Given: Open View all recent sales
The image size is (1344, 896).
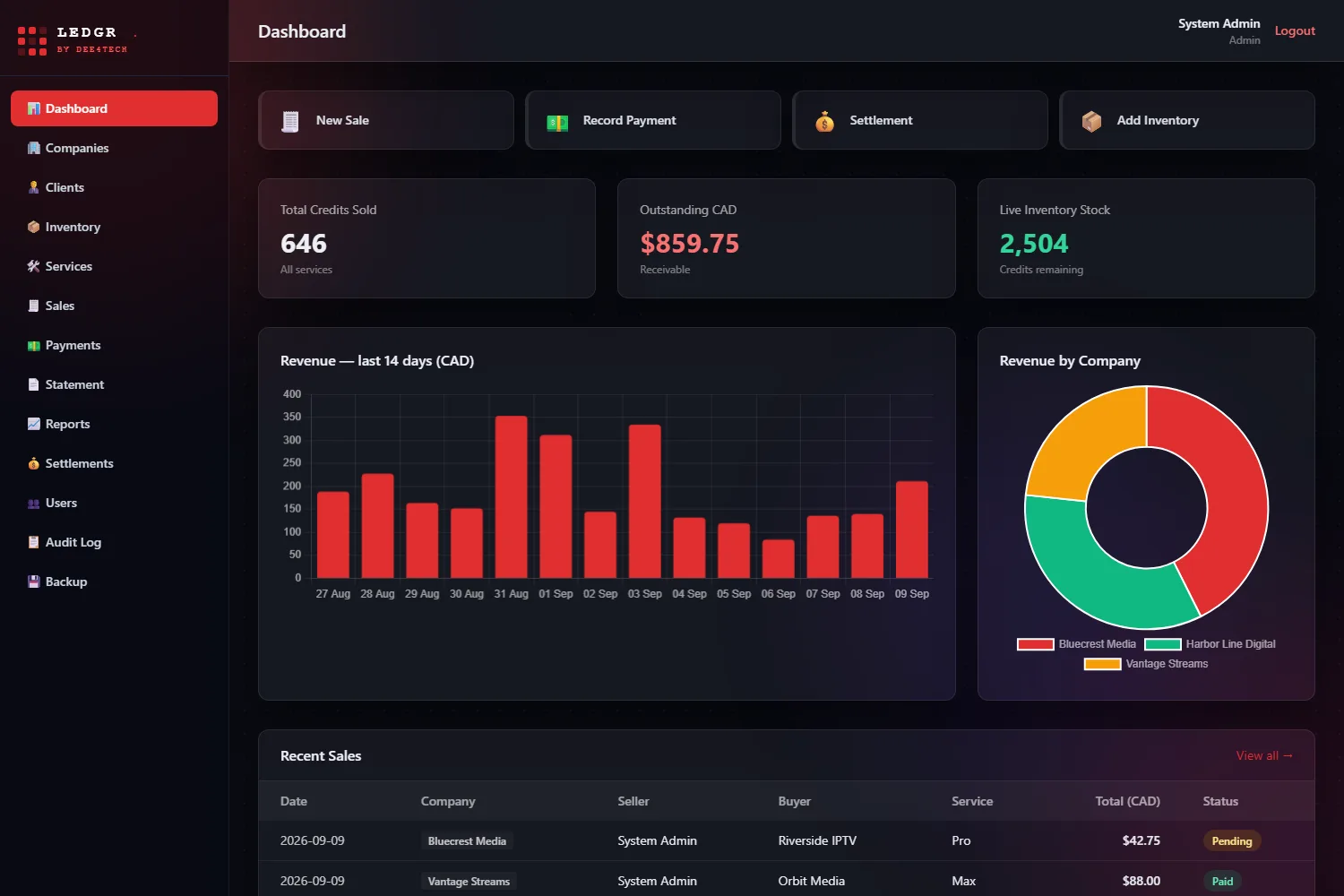Looking at the screenshot, I should pyautogui.click(x=1264, y=755).
